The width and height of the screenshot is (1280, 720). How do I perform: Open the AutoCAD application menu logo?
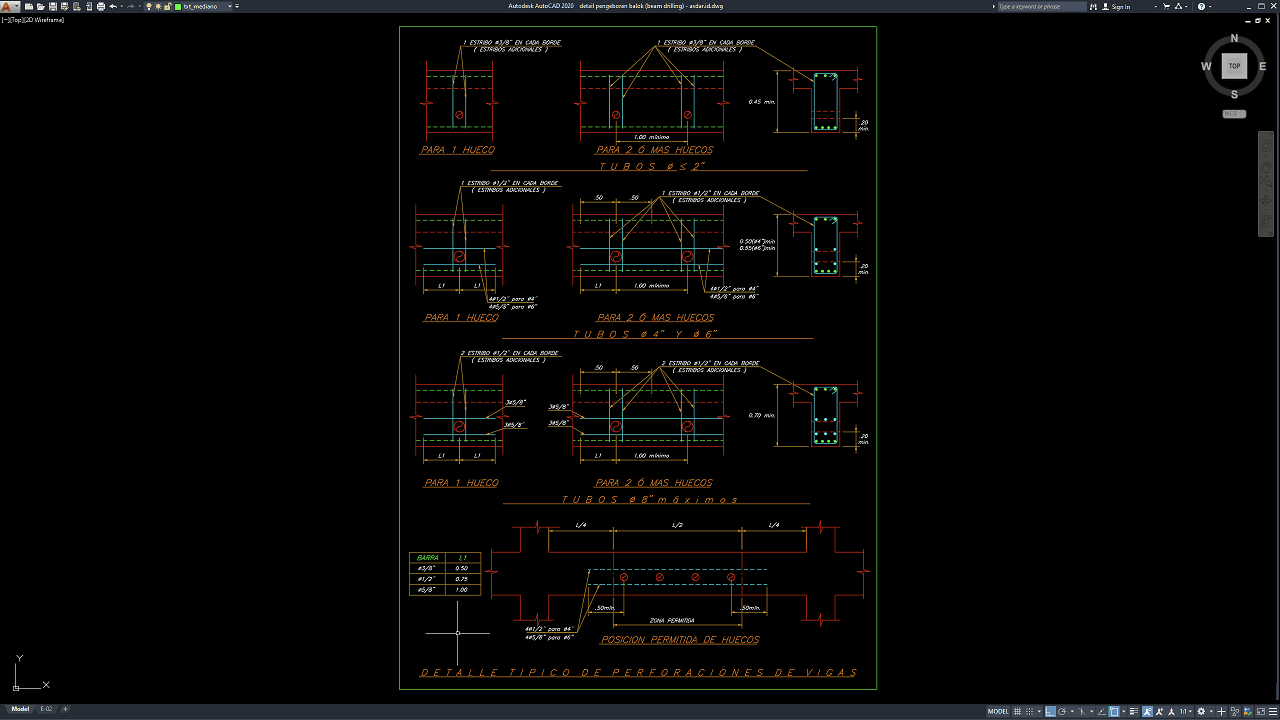click(x=8, y=7)
